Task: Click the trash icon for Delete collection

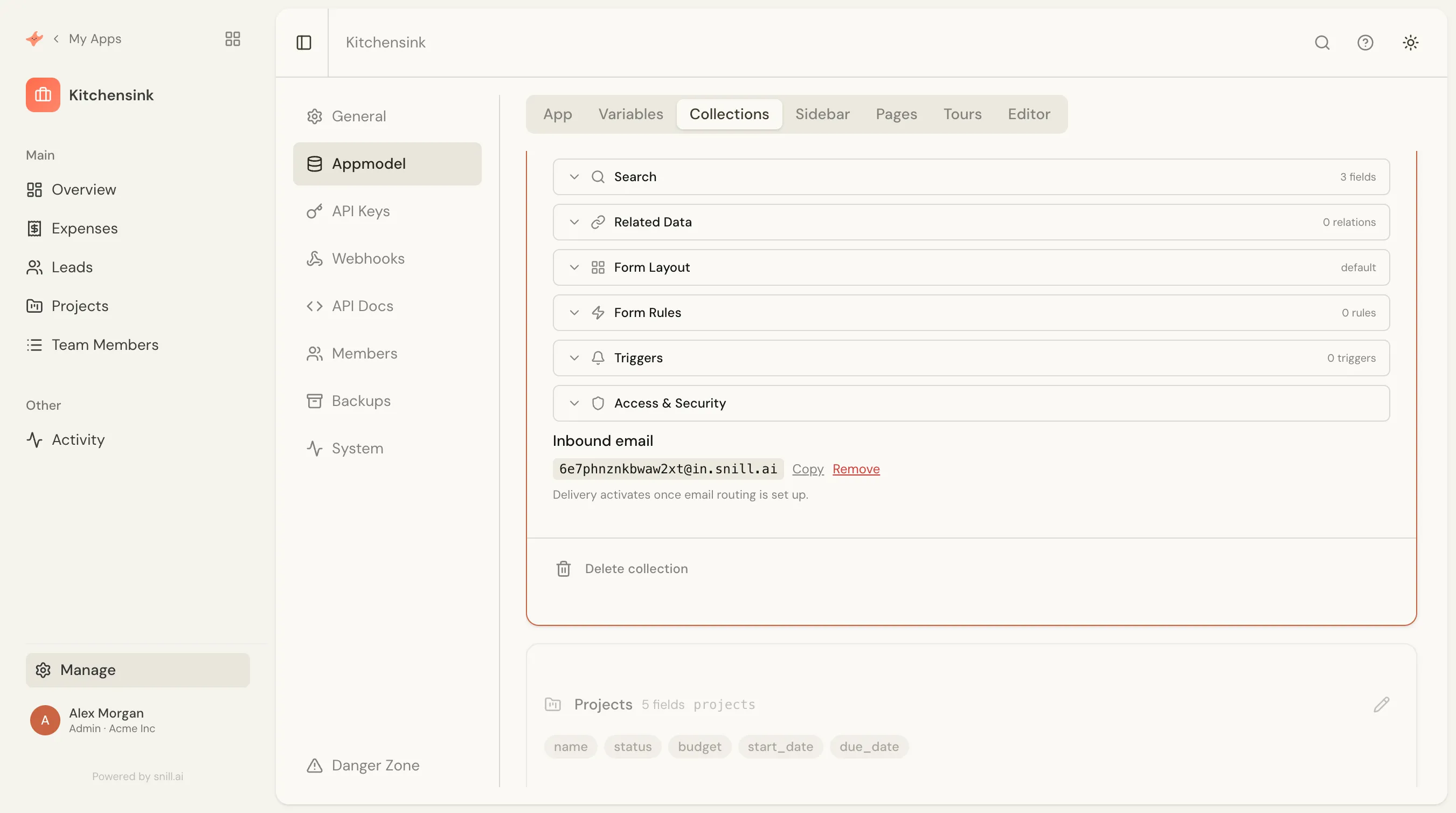Action: click(564, 569)
